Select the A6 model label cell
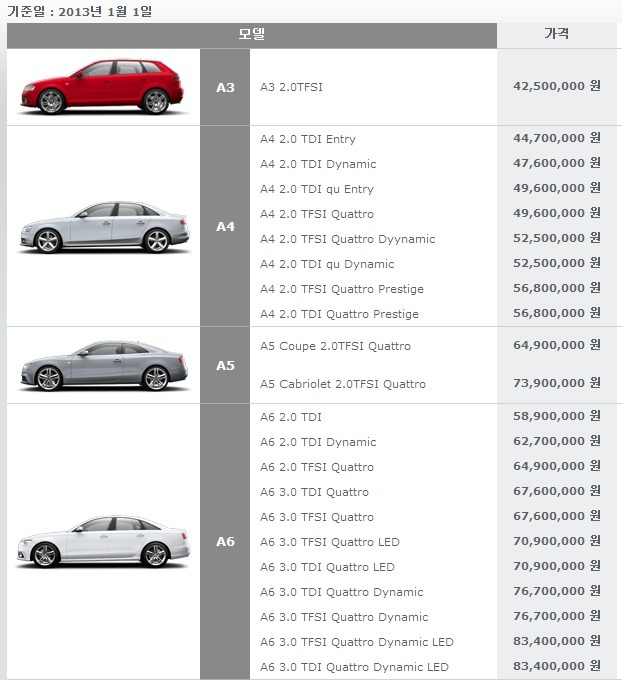The image size is (622, 680). pyautogui.click(x=225, y=541)
